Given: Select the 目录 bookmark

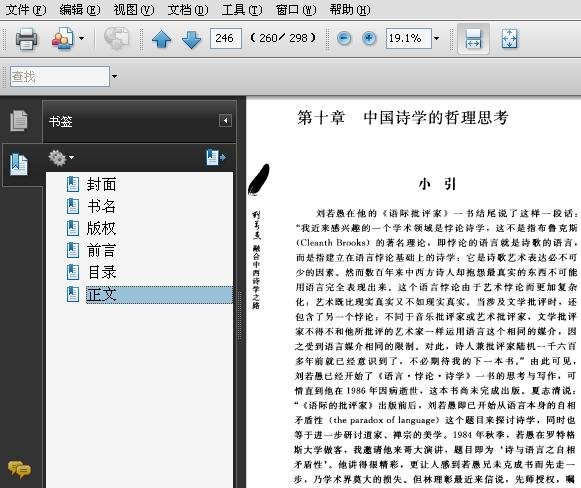Looking at the screenshot, I should point(102,272).
